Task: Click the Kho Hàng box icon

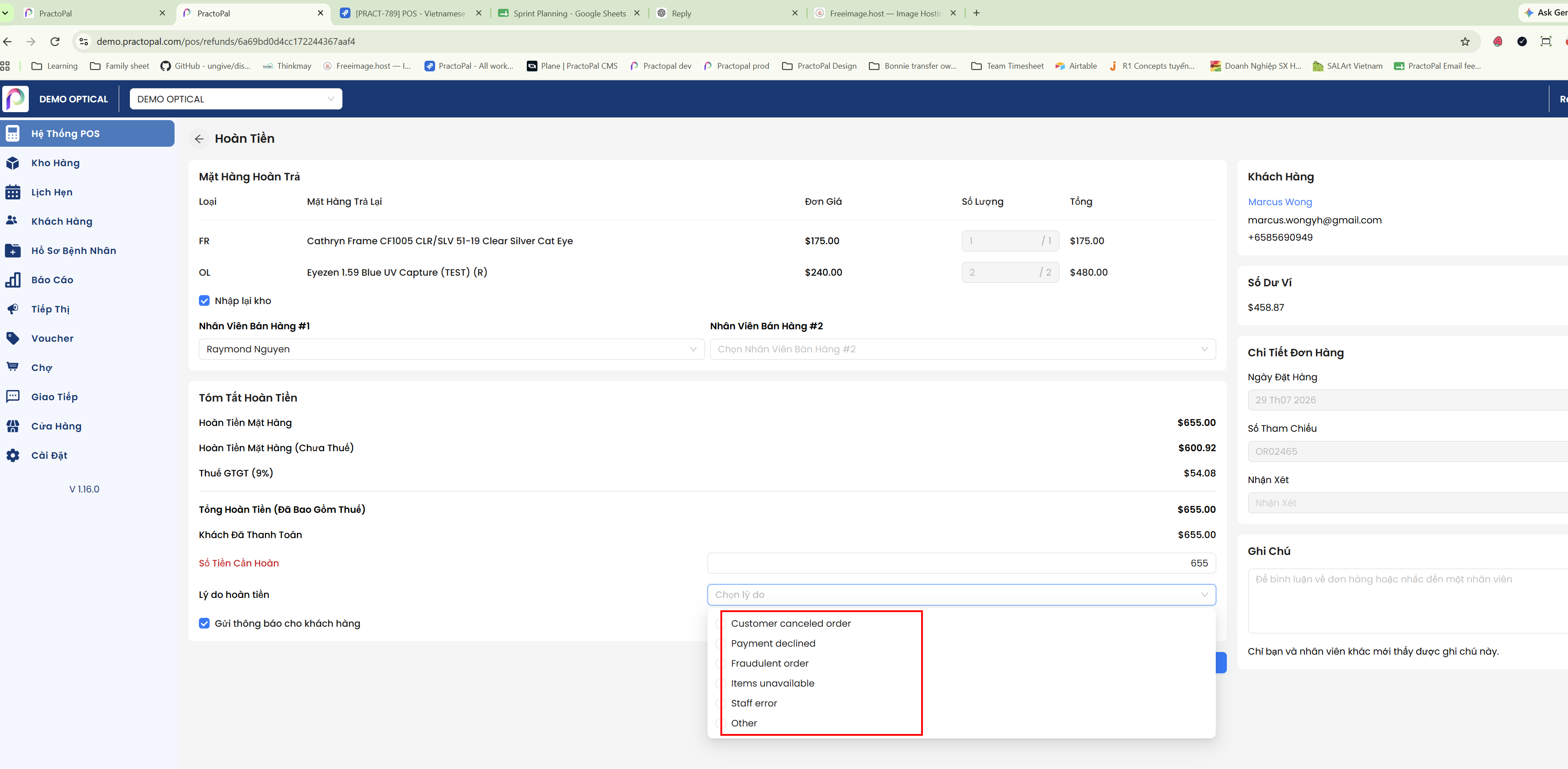Action: [13, 163]
